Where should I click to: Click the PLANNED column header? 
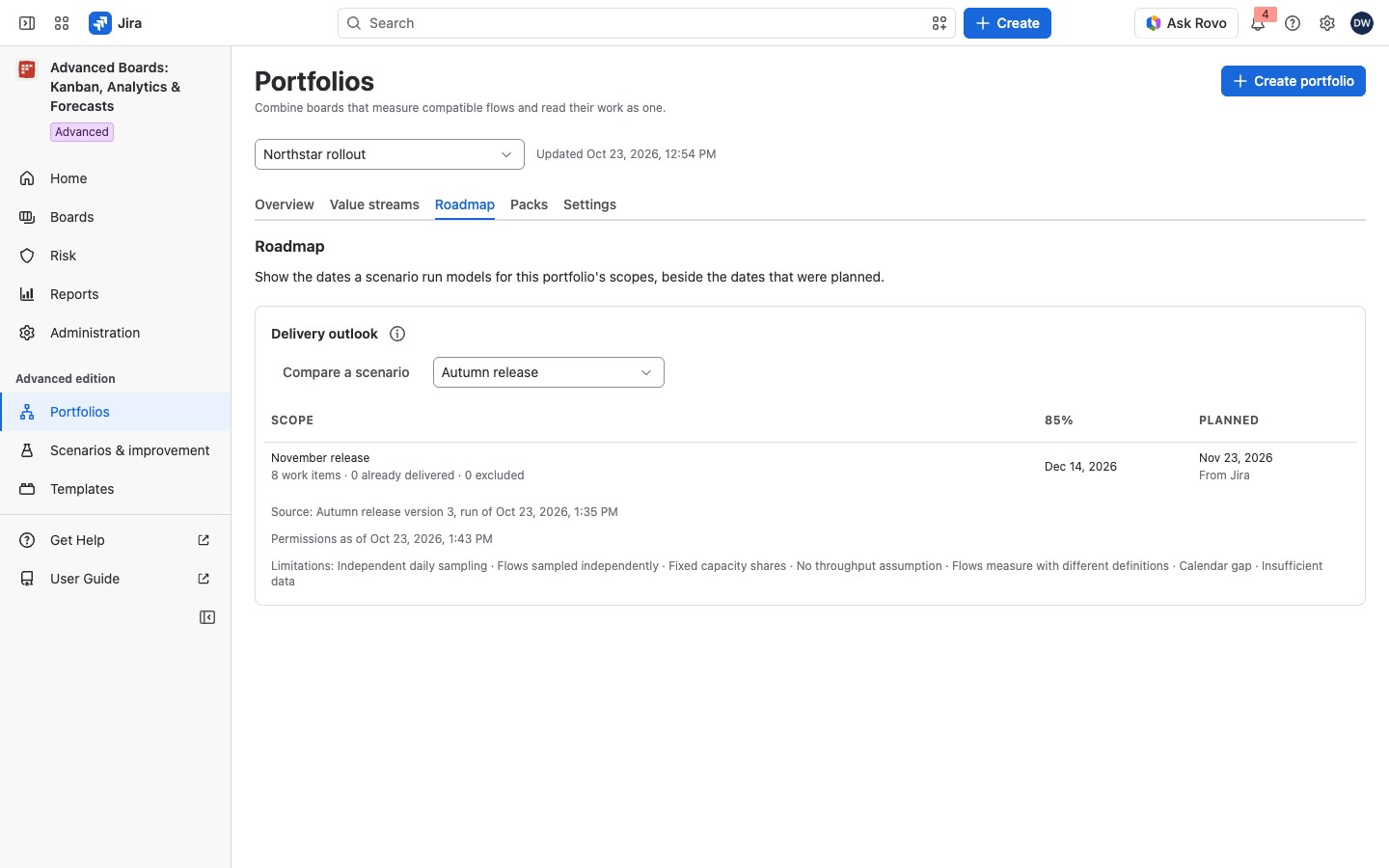[x=1229, y=420]
